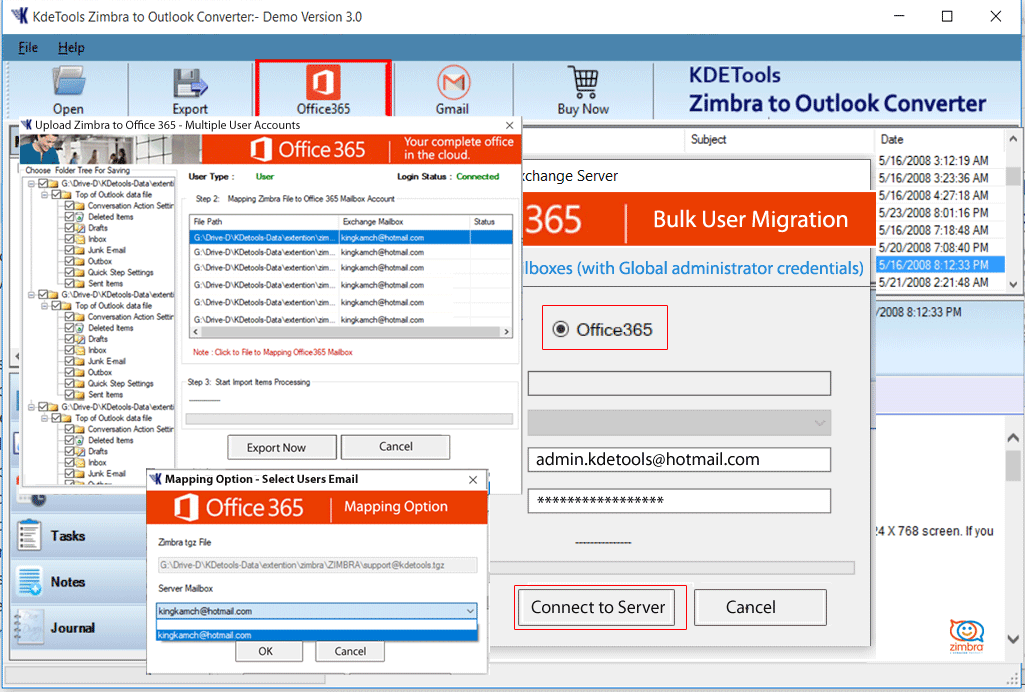Open the Gmail migration option
Screen dimensions: 1025x692
click(453, 85)
